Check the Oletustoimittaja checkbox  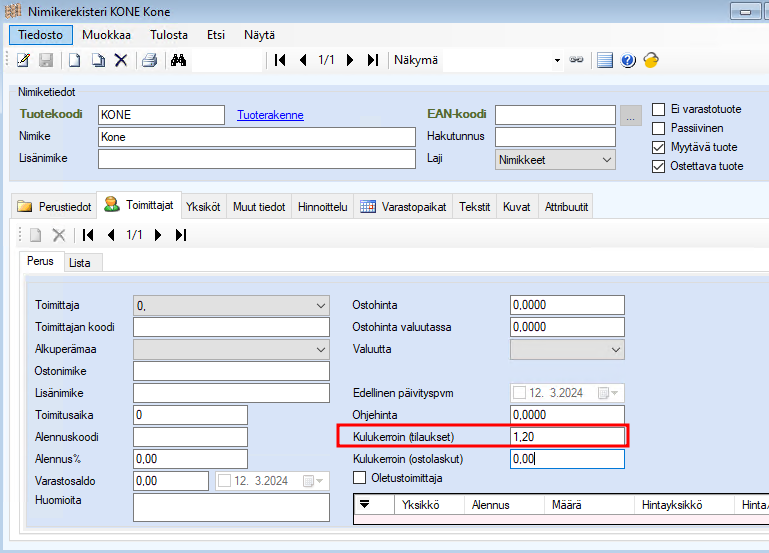[360, 477]
